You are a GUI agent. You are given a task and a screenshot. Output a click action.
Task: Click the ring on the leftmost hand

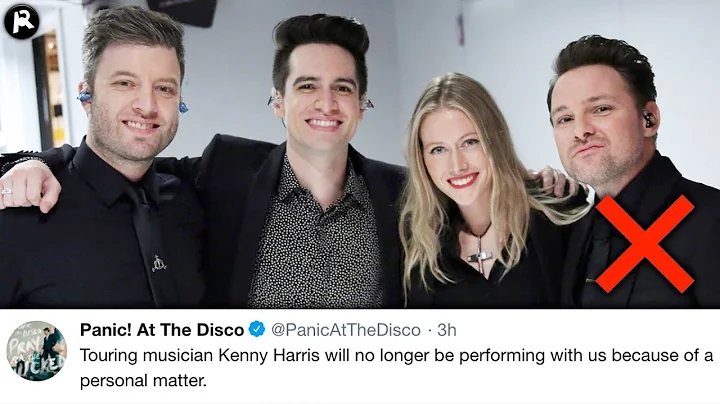tap(6, 191)
